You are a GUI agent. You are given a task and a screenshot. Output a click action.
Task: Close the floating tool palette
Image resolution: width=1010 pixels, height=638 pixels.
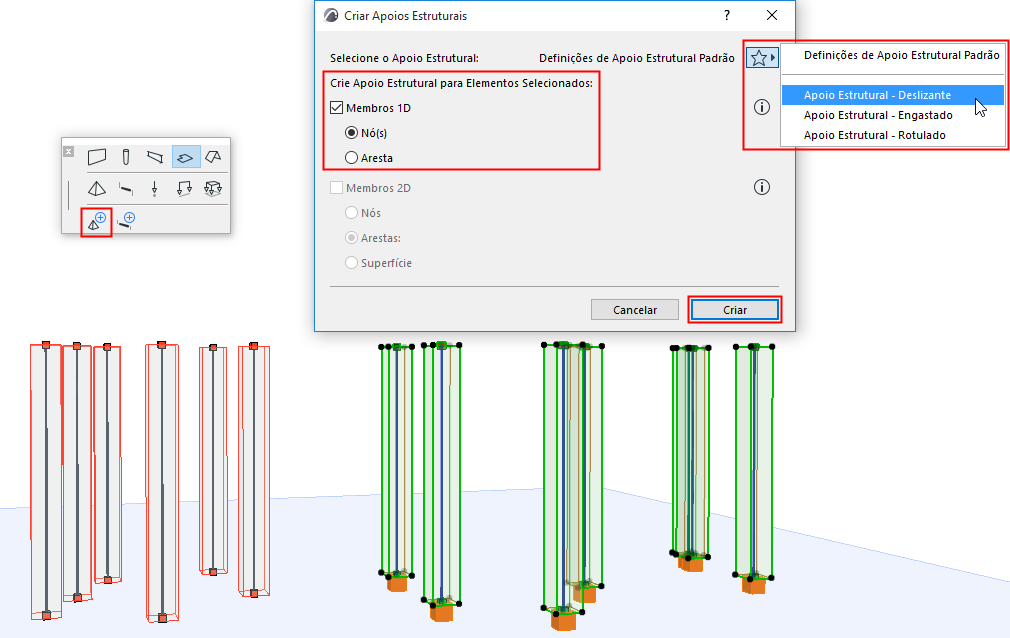(x=69, y=151)
